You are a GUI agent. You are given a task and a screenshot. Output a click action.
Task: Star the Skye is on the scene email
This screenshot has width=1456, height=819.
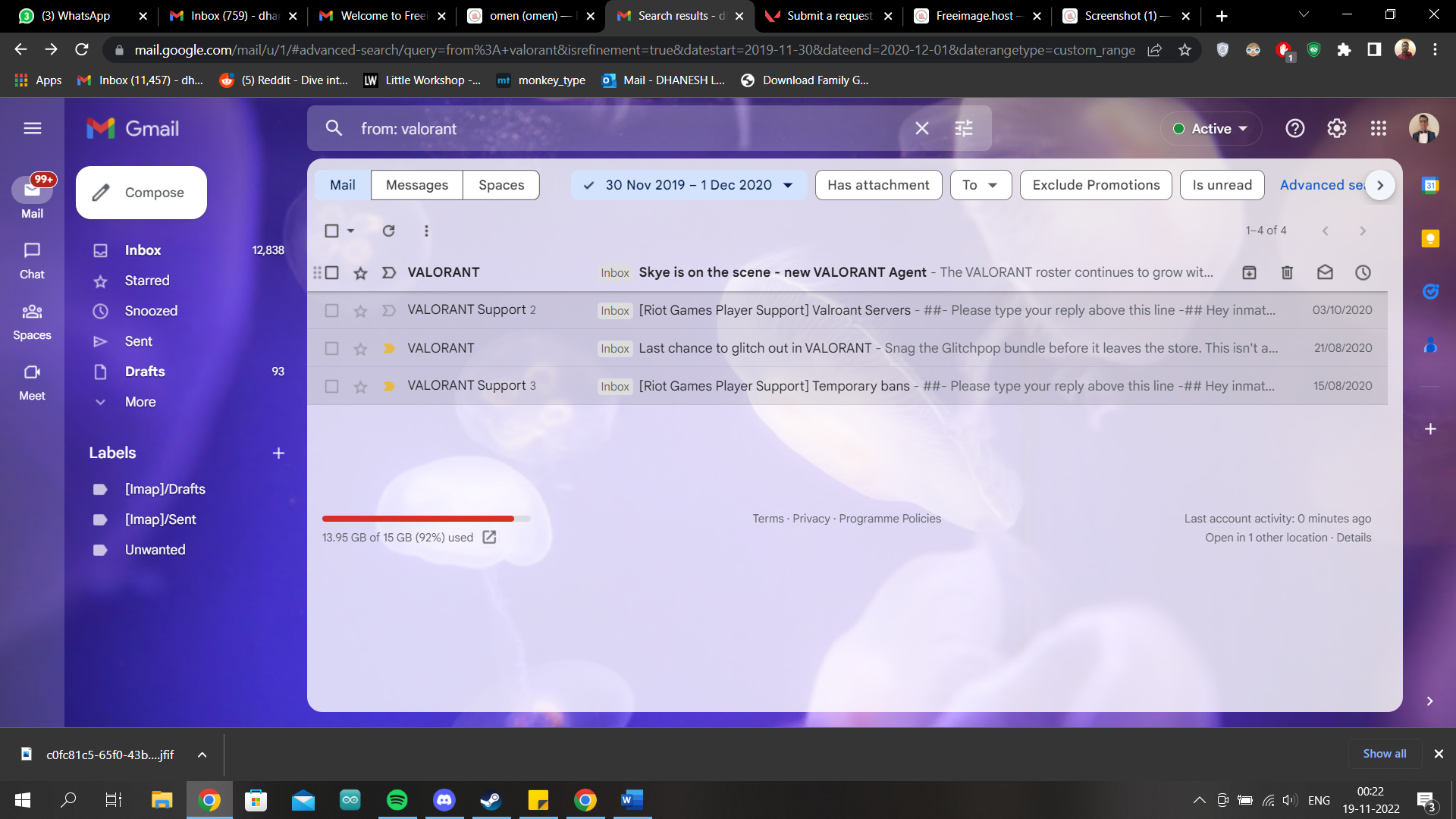click(x=360, y=272)
